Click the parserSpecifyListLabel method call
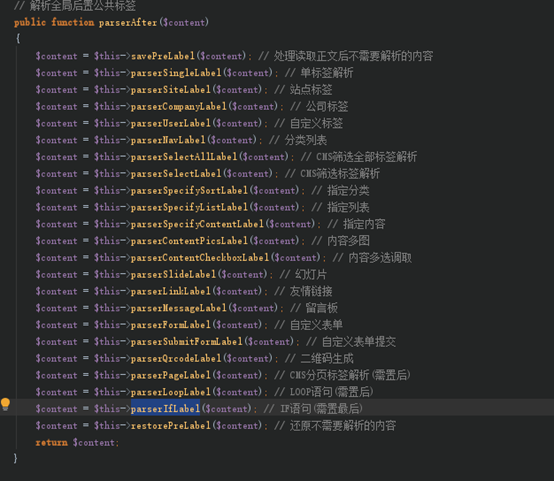Screen dimensions: 554x481 189,207
